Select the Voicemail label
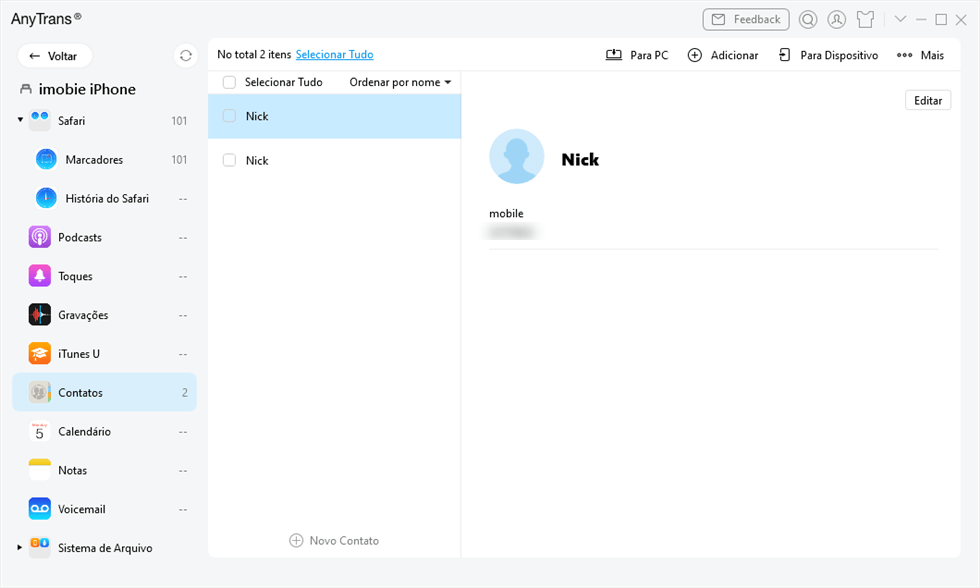This screenshot has height=588, width=980. 82,509
